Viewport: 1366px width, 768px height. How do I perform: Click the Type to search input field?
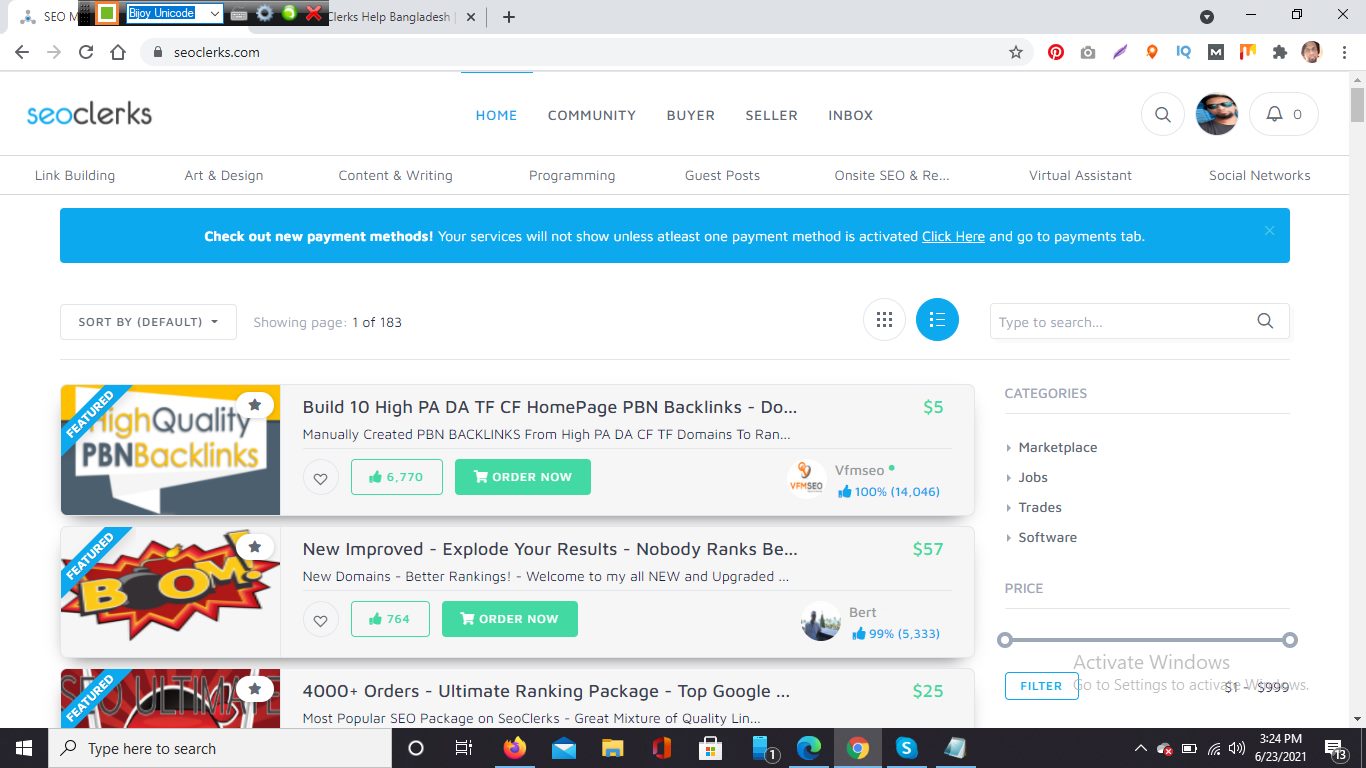click(x=1120, y=321)
